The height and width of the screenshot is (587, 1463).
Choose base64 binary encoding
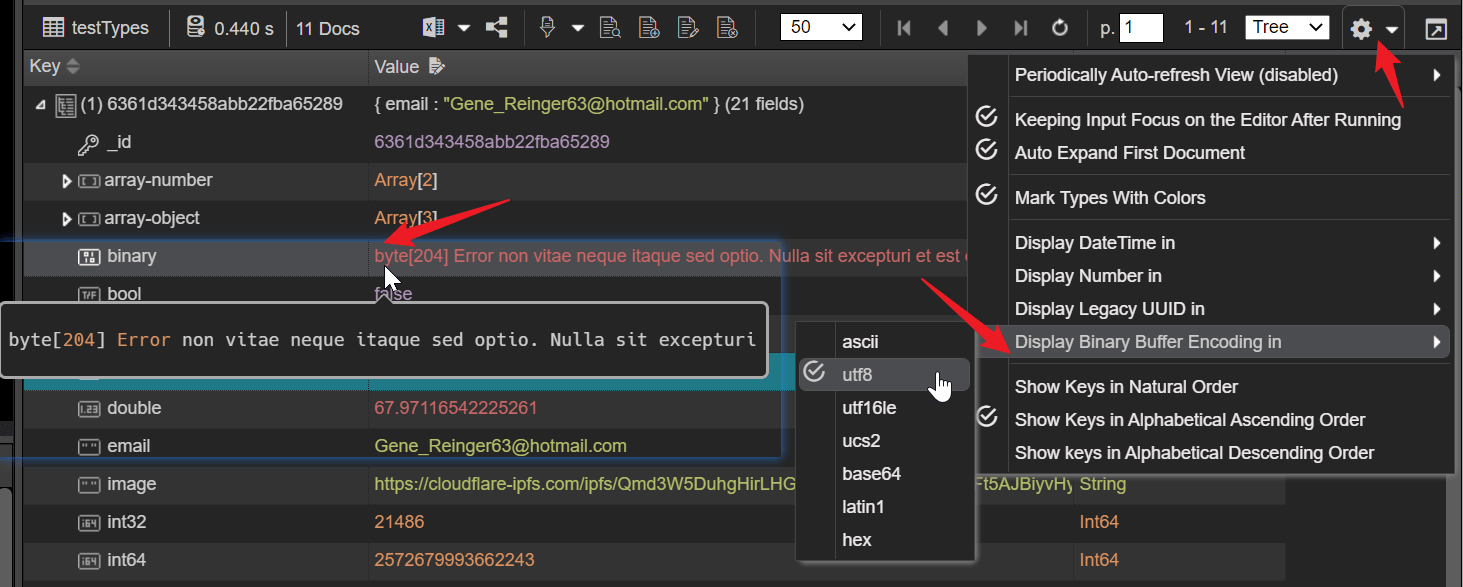tap(871, 474)
